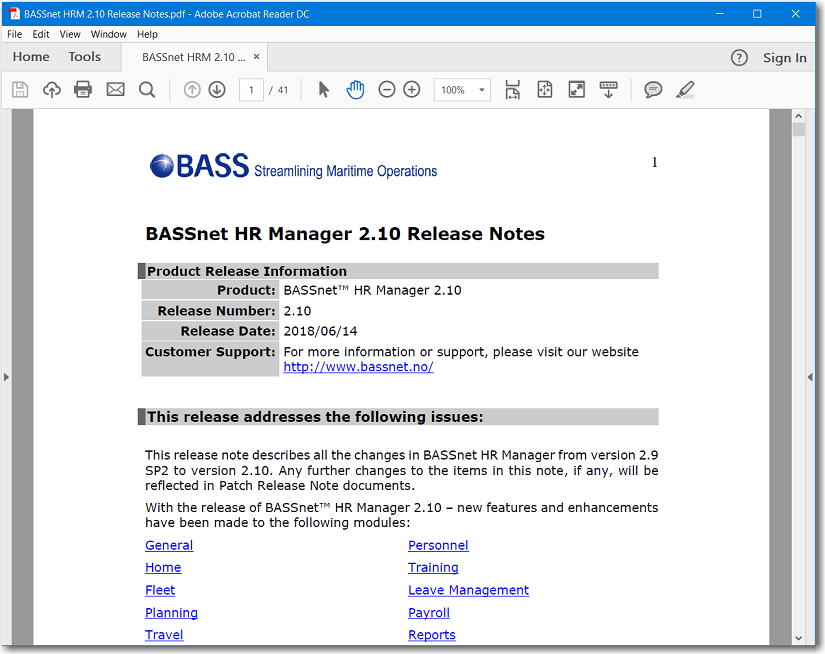Open the Window menu
Screen dimensions: 825x654
[x=109, y=34]
